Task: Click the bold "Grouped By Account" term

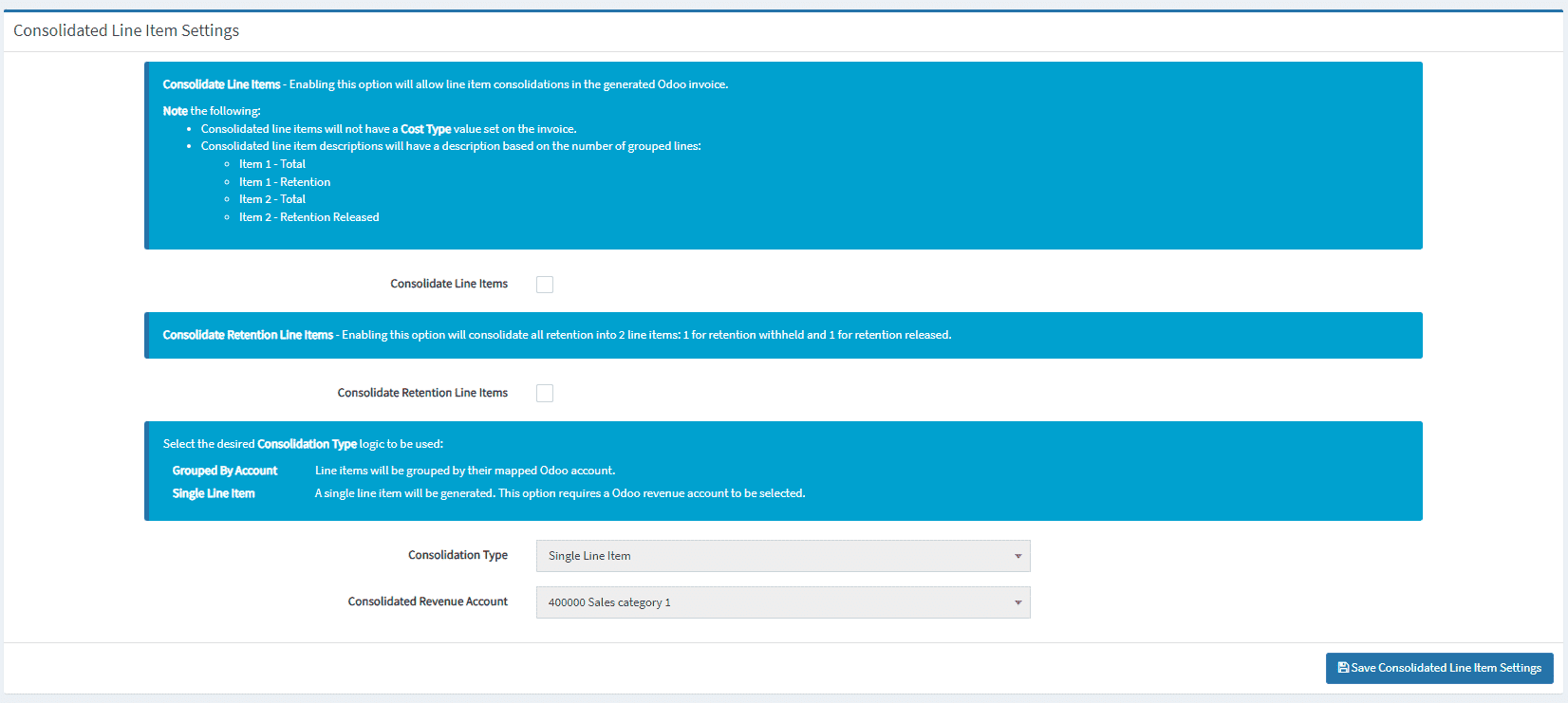Action: 225,471
